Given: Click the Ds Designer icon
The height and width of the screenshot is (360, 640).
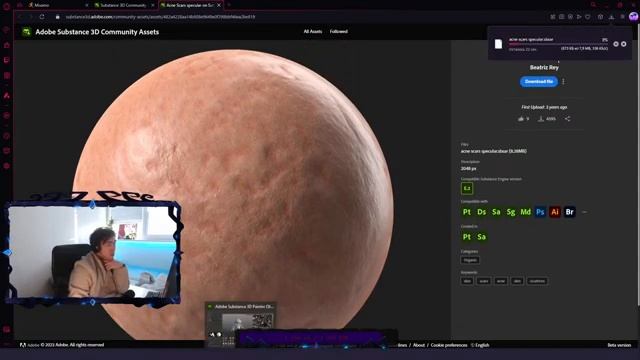Looking at the screenshot, I should point(482,212).
